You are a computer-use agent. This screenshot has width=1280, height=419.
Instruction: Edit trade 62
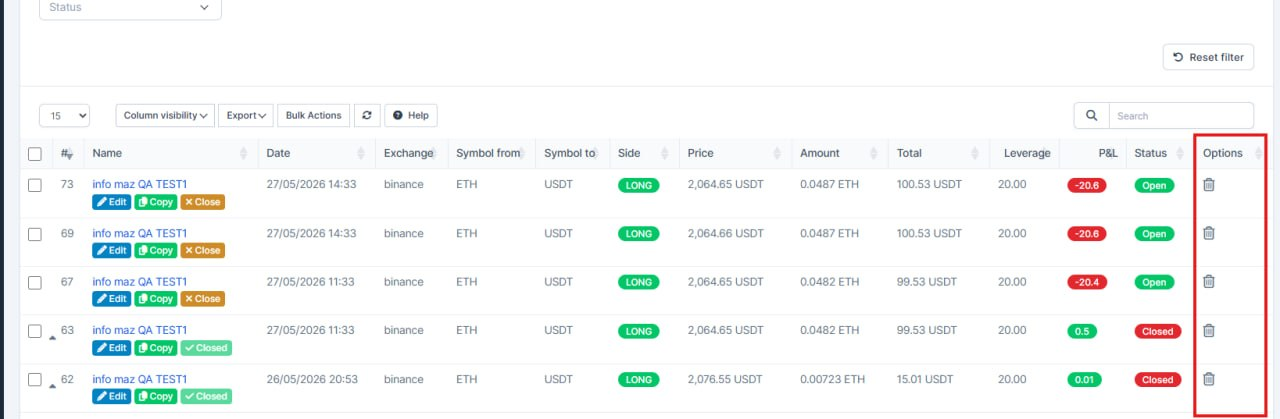112,396
